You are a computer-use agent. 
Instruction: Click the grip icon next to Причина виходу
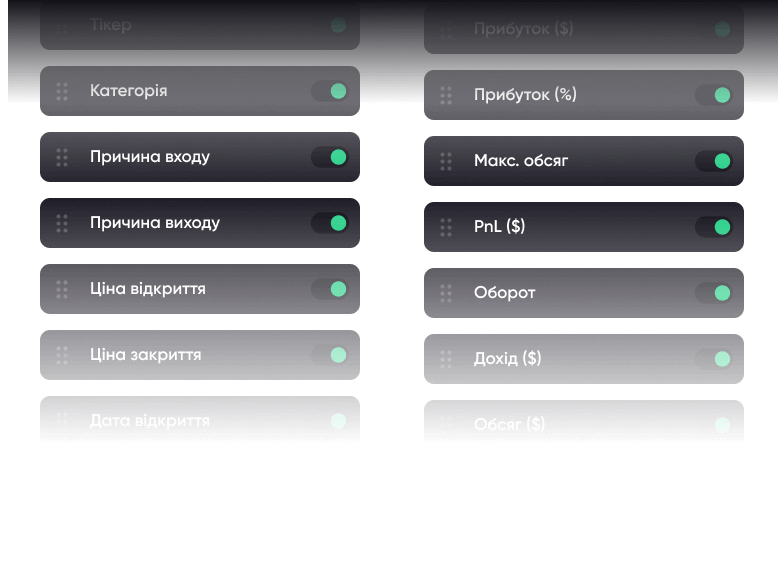tap(62, 223)
